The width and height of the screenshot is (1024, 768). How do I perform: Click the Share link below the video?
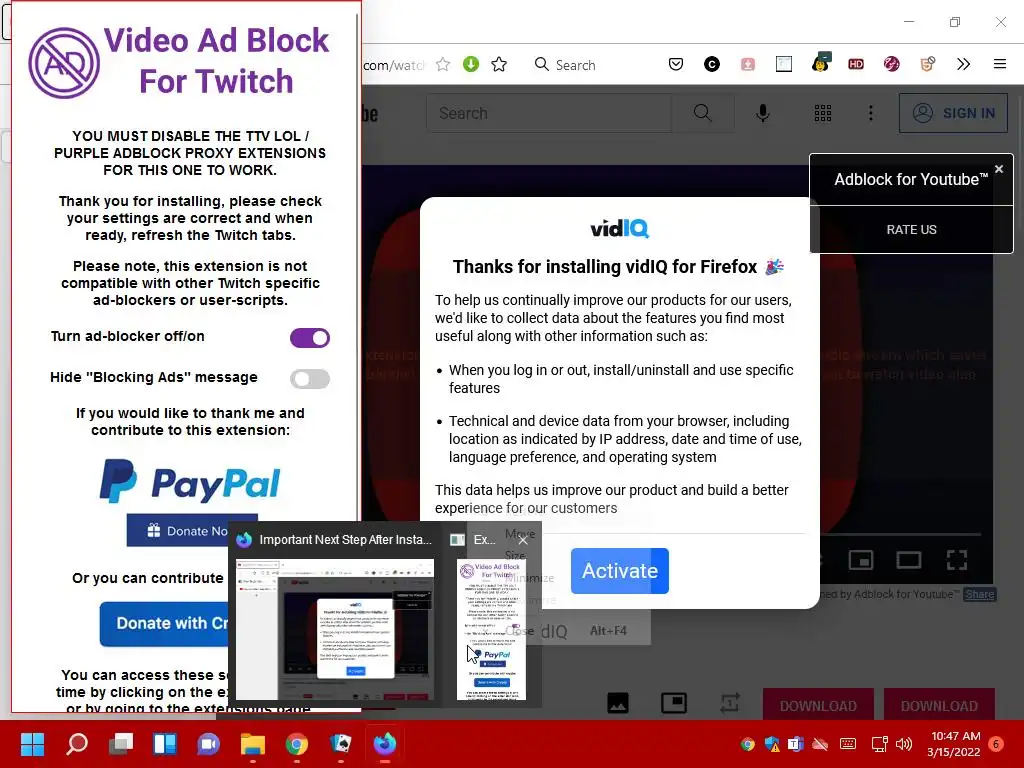coord(980,594)
